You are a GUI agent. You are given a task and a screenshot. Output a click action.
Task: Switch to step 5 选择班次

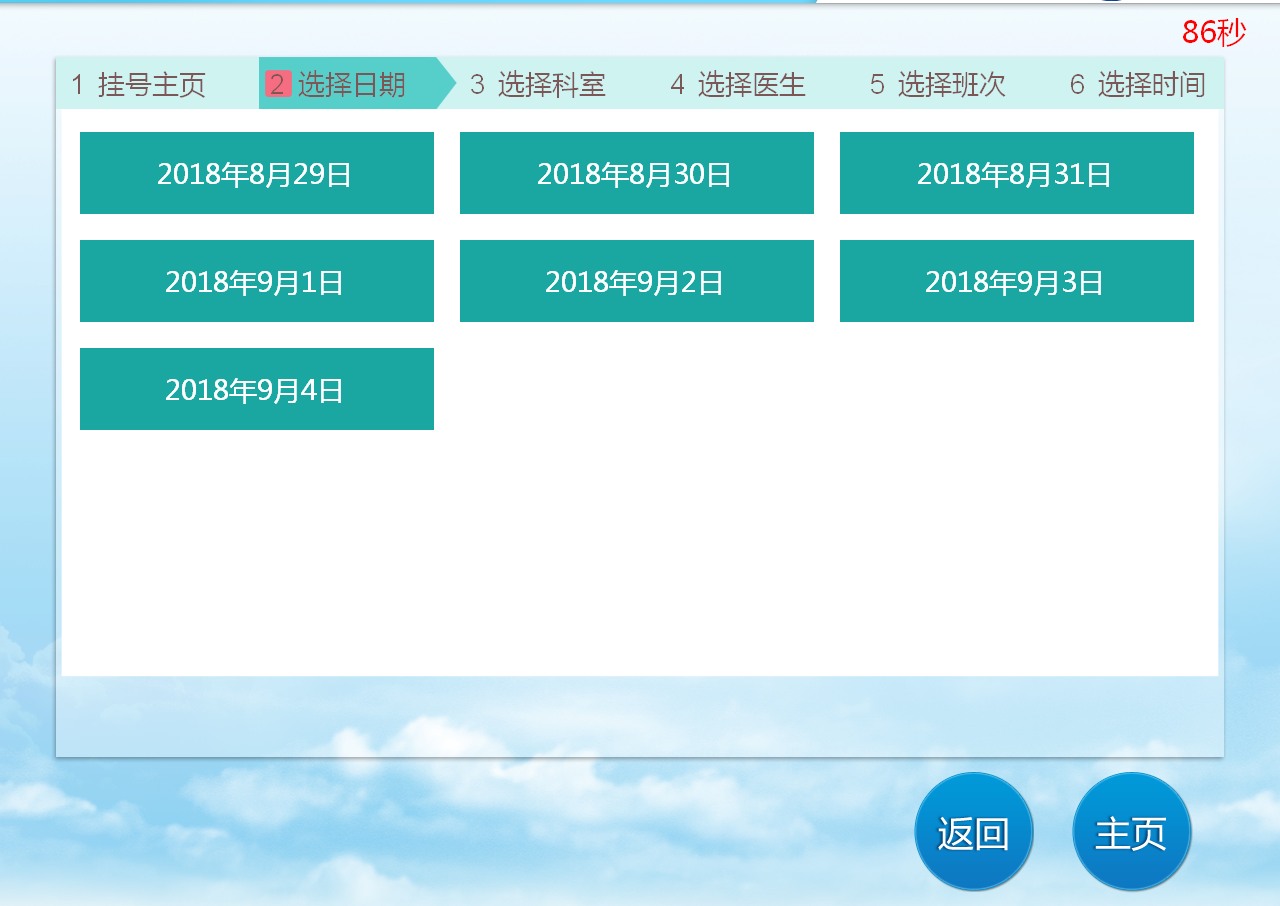(x=938, y=84)
